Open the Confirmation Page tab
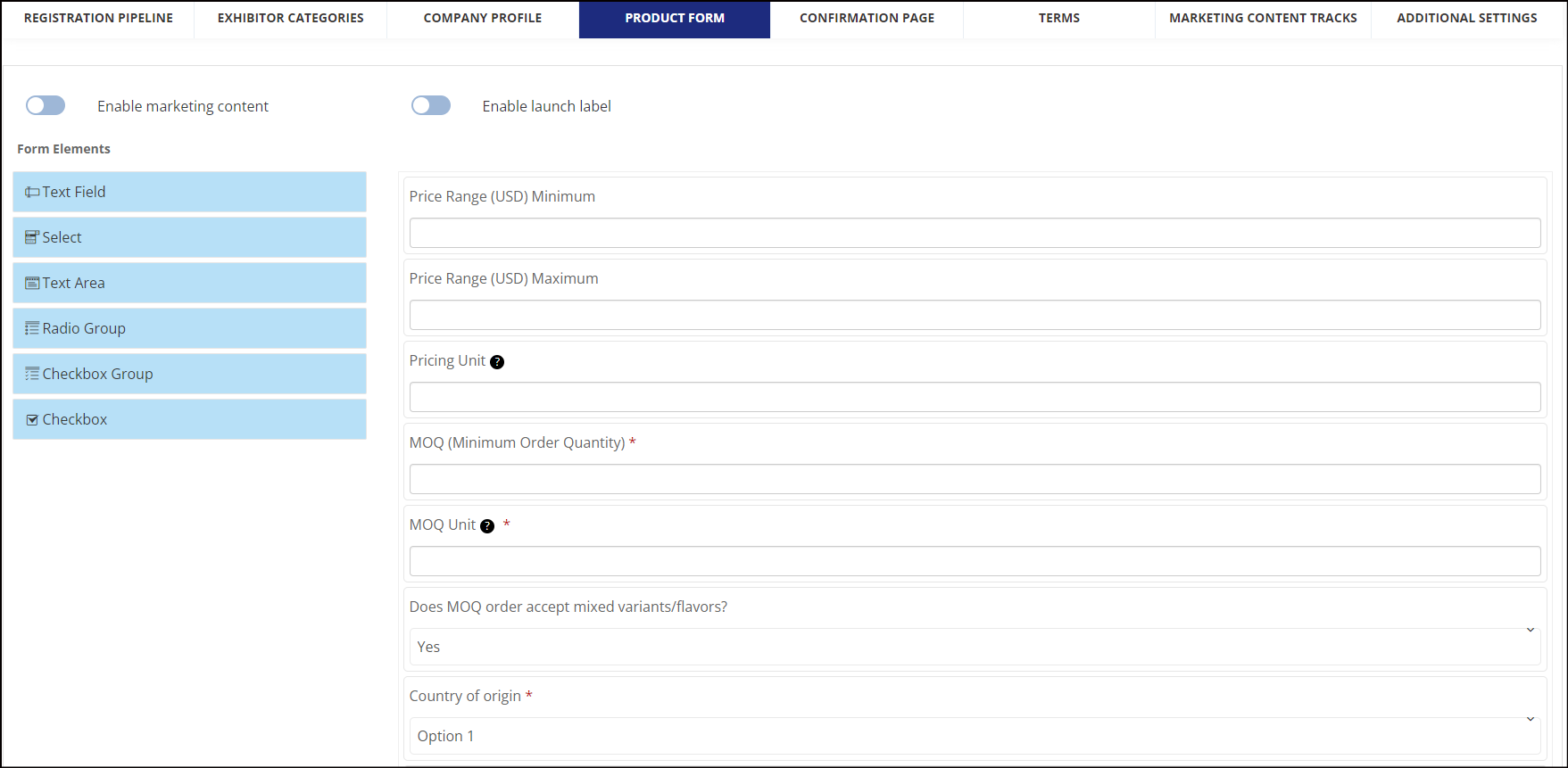 867,19
